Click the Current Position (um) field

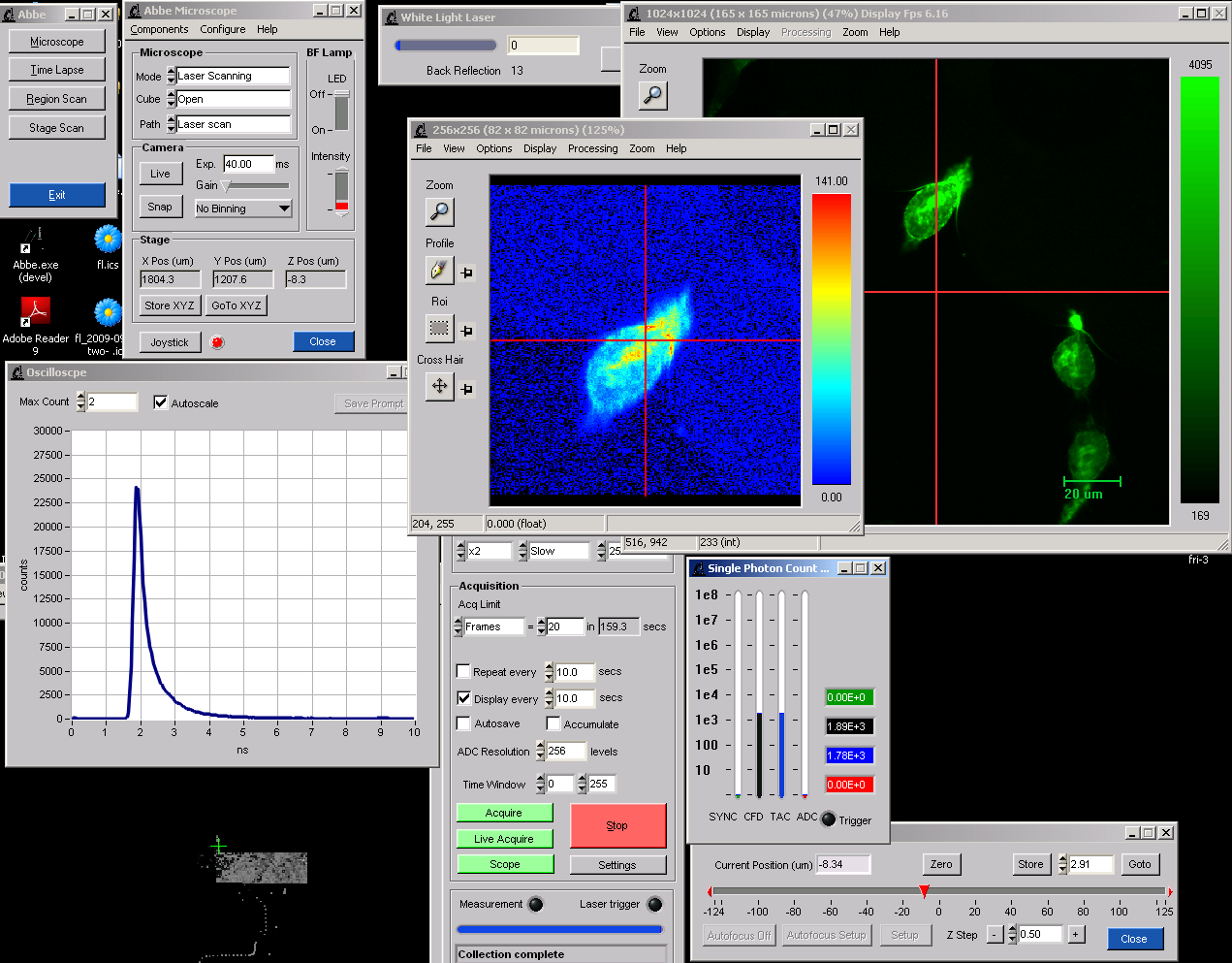(x=843, y=864)
